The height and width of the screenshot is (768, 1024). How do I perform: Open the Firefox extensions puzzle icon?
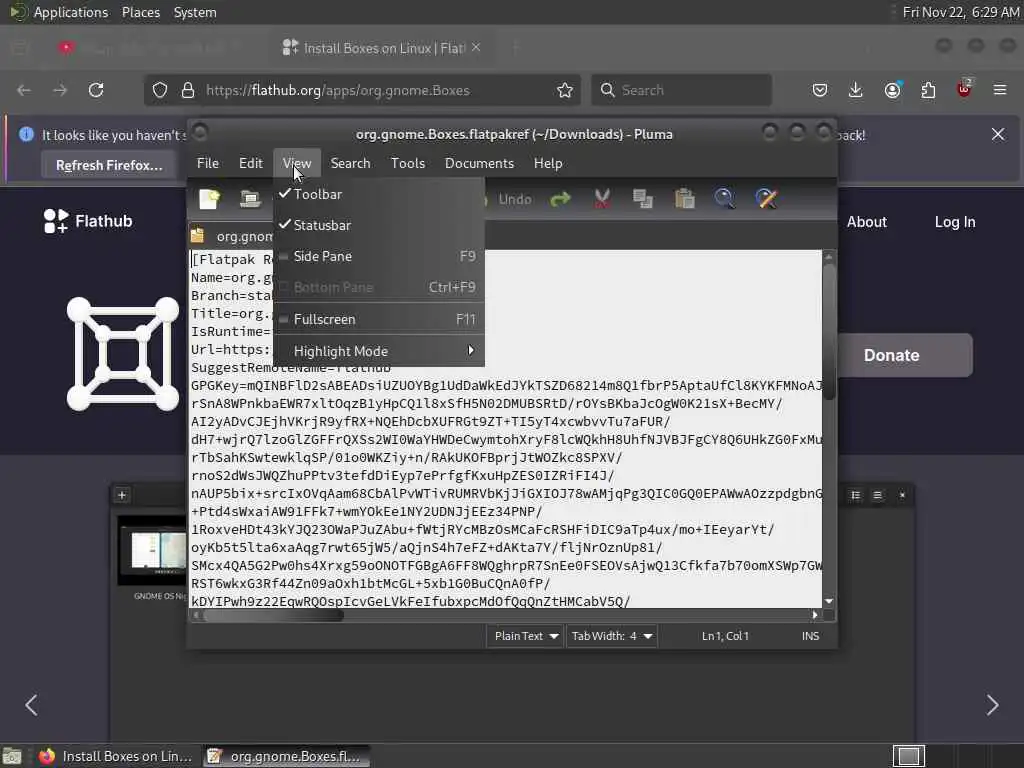tap(928, 90)
